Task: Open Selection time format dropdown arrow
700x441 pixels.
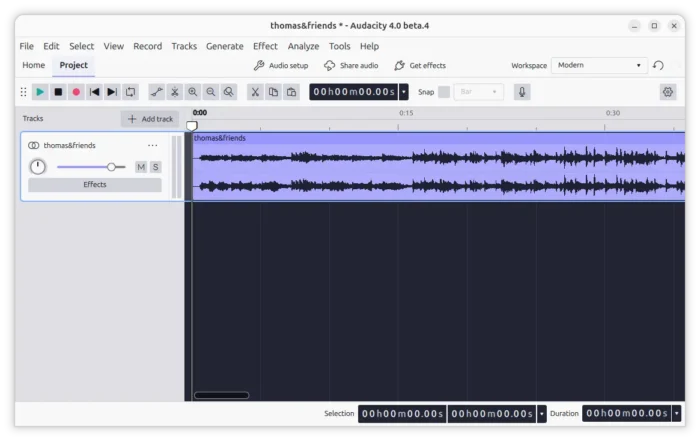Action: (542, 414)
